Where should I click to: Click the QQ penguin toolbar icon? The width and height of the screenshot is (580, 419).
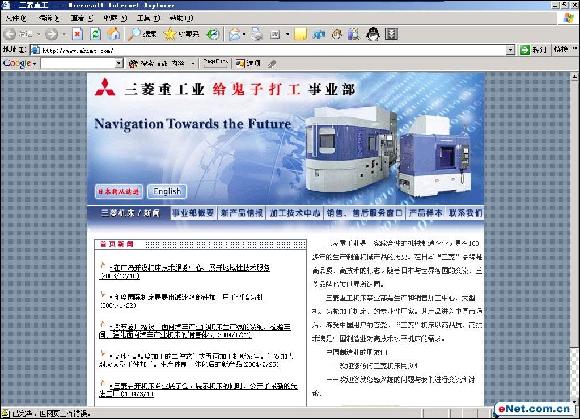pyautogui.click(x=372, y=34)
